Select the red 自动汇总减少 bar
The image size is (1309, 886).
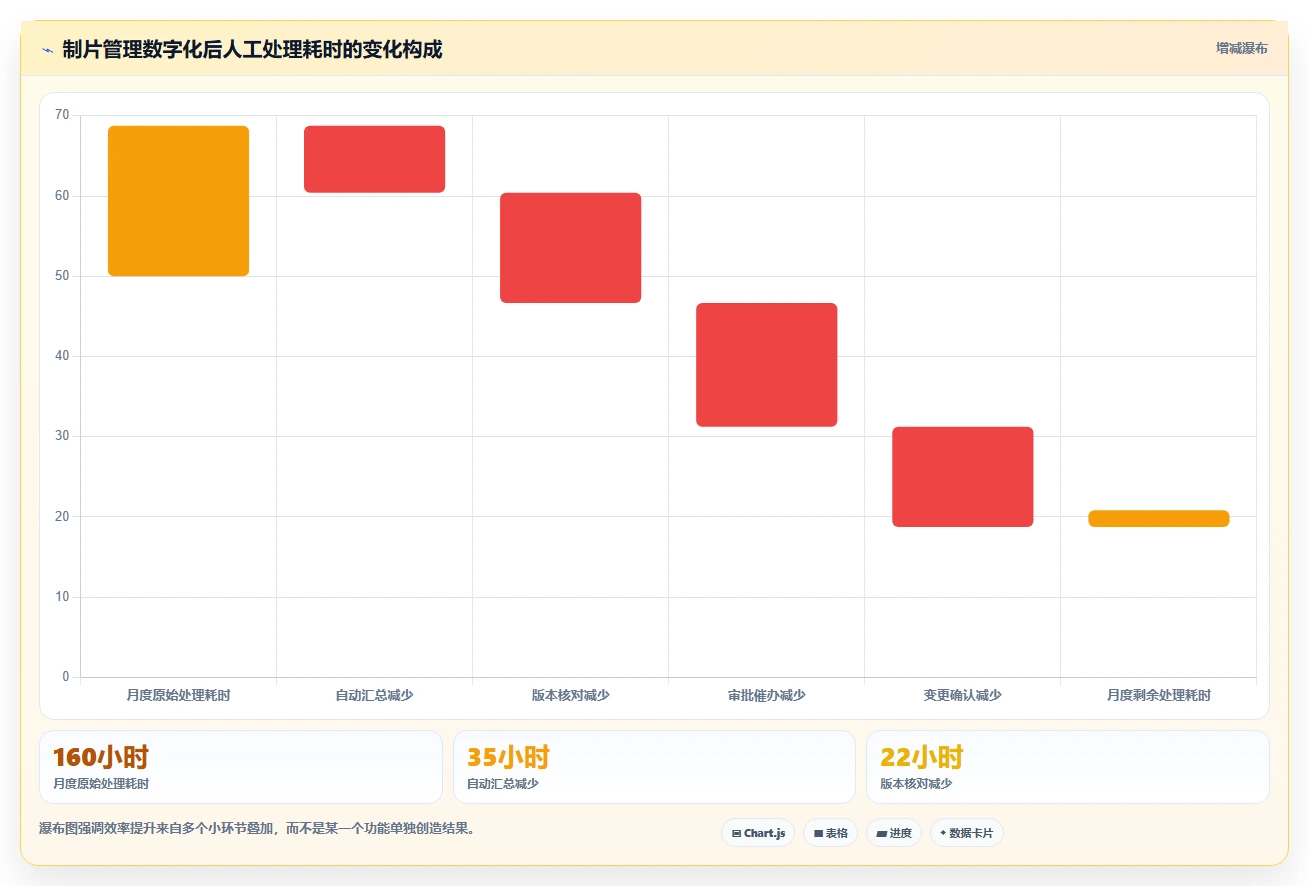coord(374,159)
